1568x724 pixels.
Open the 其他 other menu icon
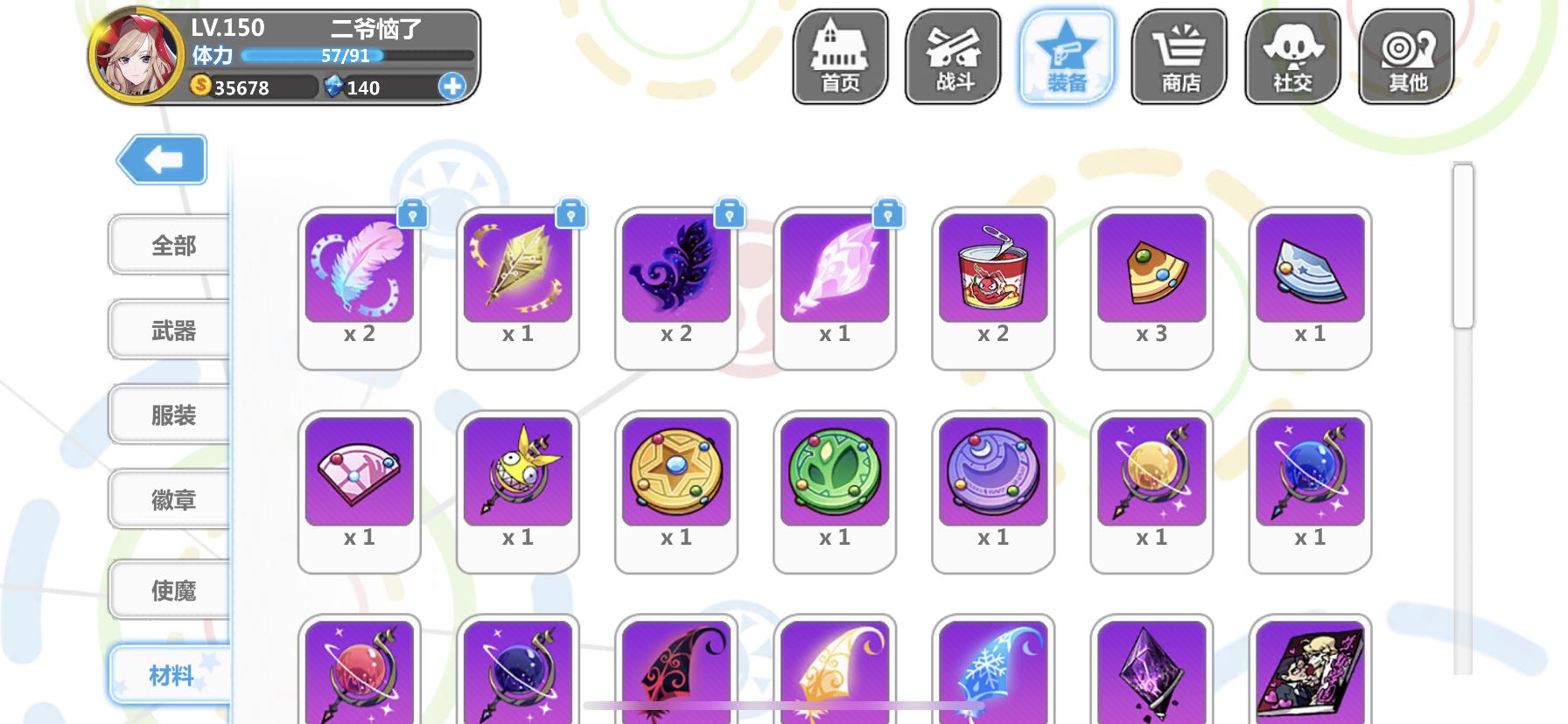[x=1406, y=57]
